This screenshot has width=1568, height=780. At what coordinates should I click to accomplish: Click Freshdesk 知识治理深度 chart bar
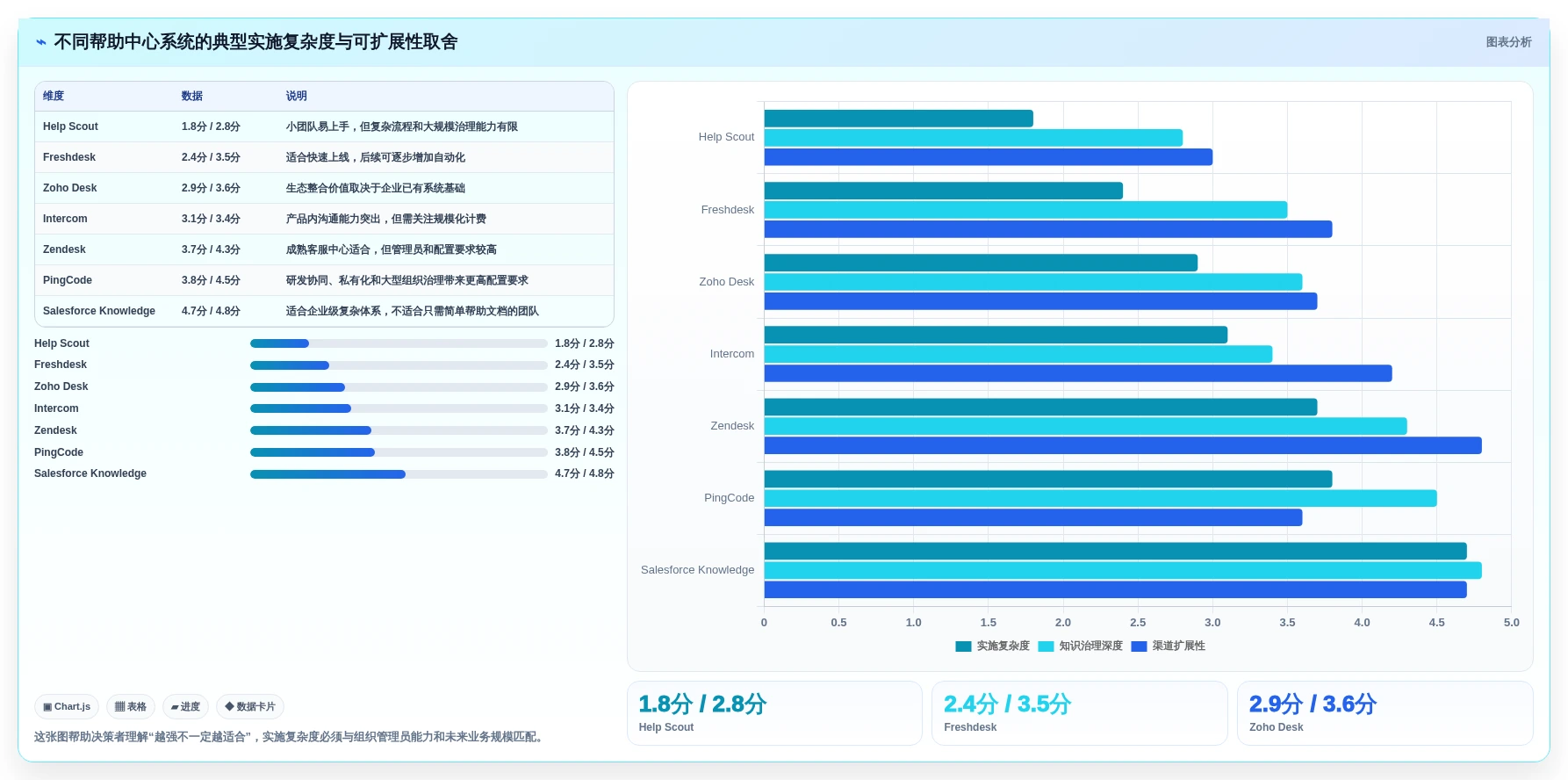click(x=1025, y=210)
